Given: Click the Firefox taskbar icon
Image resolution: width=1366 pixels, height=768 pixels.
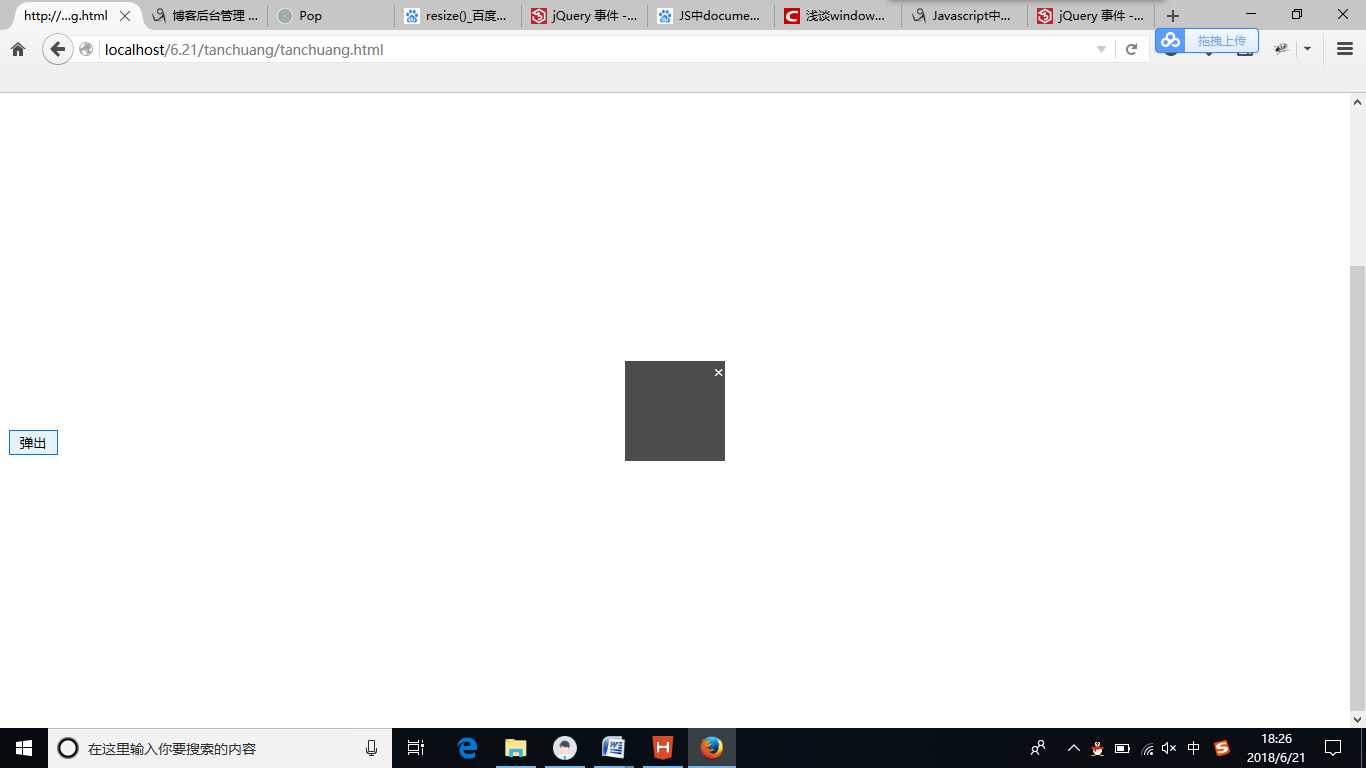Looking at the screenshot, I should (711, 748).
